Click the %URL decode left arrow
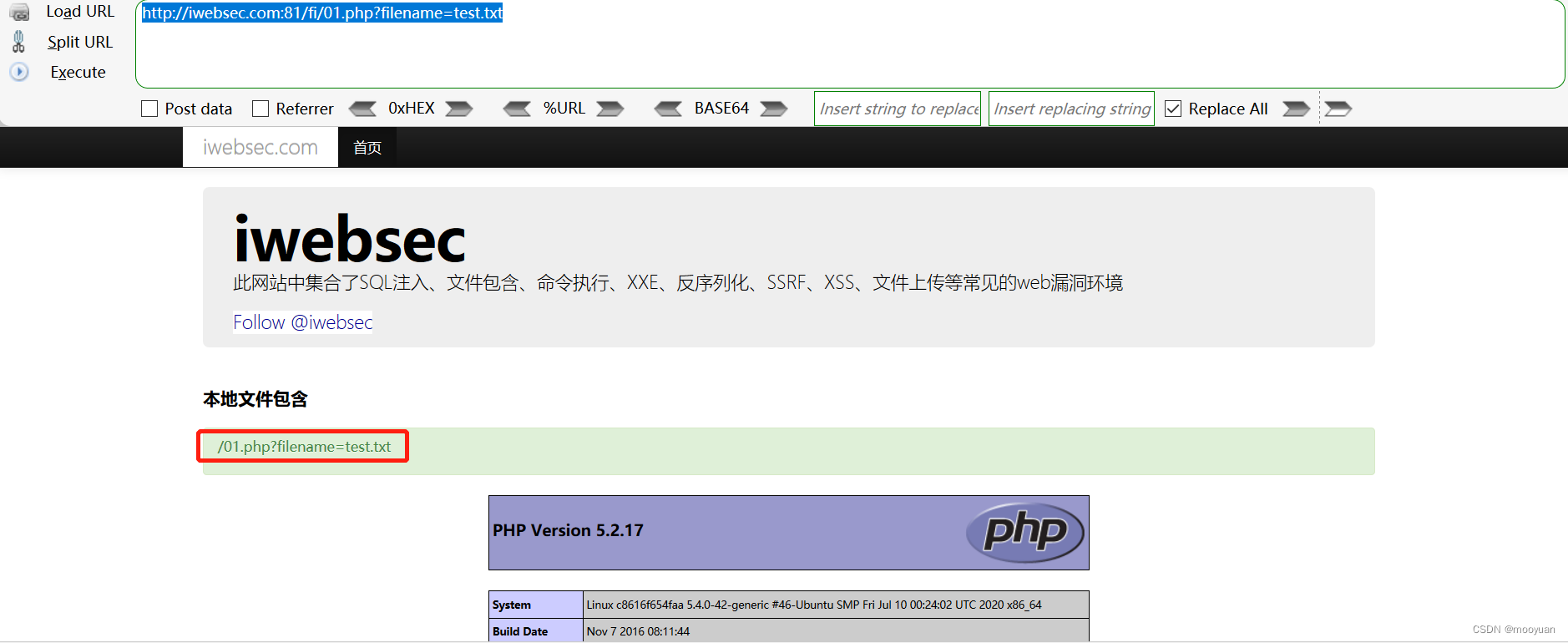This screenshot has width=1568, height=643. coord(517,109)
